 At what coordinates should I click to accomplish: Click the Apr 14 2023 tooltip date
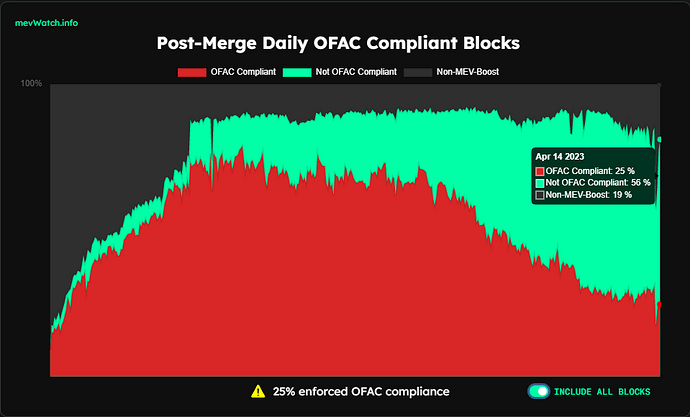(560, 157)
